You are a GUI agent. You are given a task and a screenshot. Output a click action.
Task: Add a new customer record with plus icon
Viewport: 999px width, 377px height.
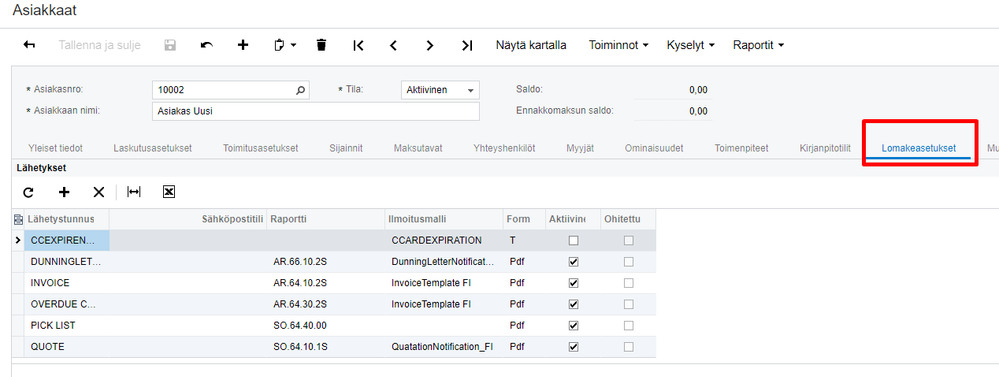coord(243,45)
